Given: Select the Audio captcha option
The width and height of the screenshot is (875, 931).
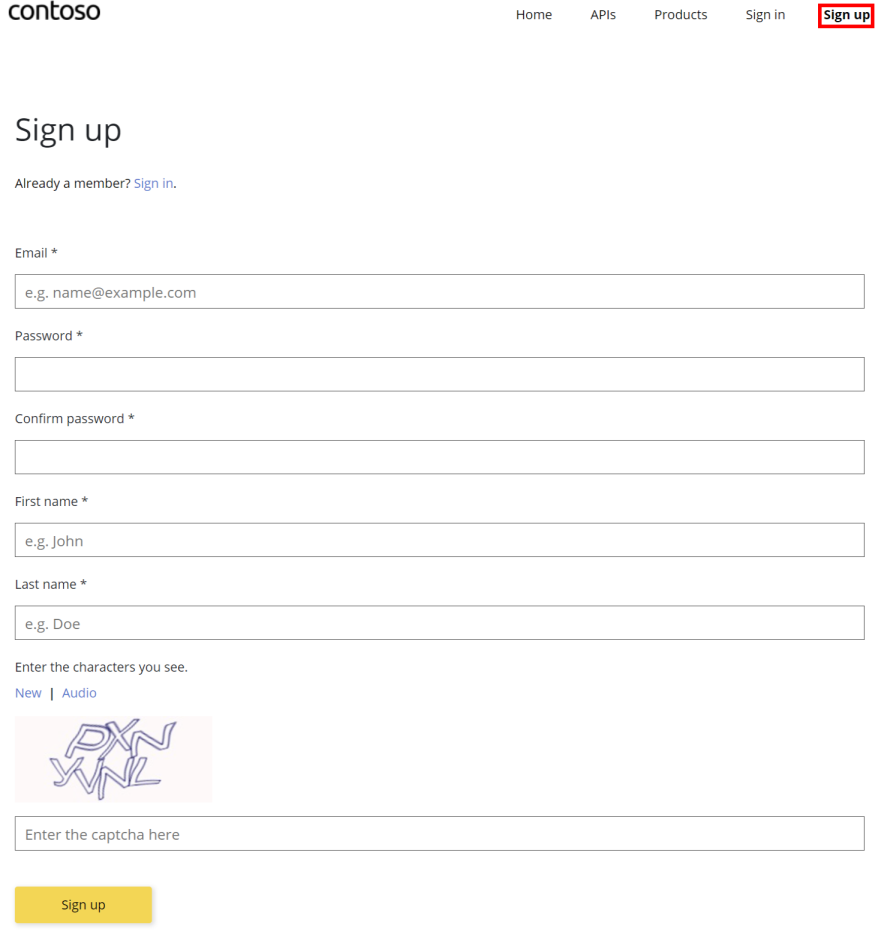Looking at the screenshot, I should (x=78, y=692).
